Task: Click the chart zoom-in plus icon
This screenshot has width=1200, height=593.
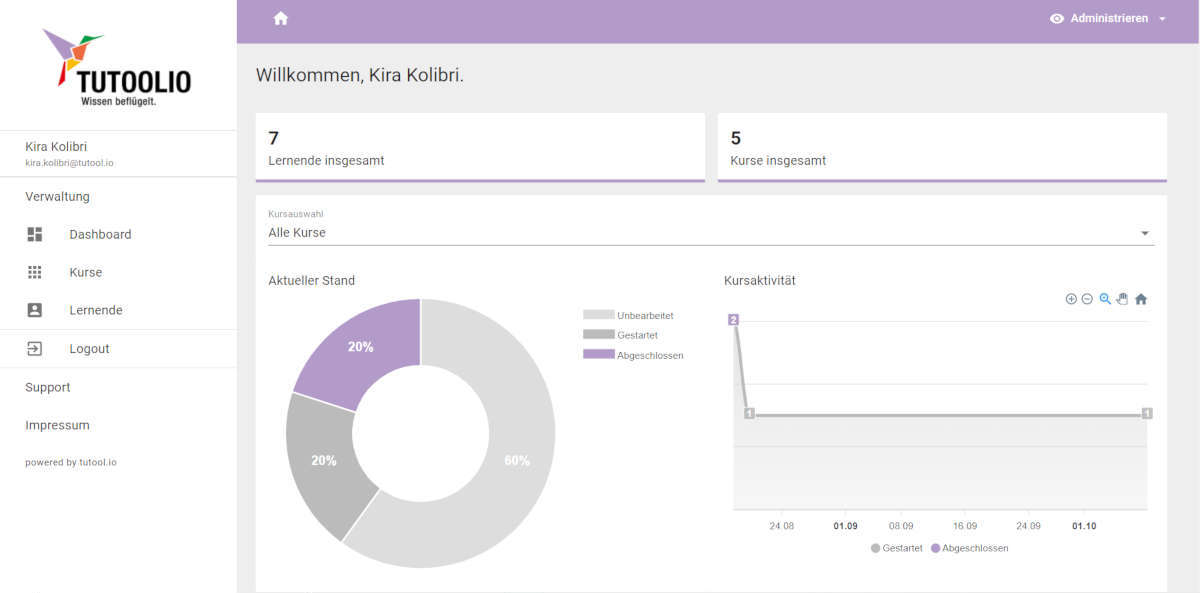Action: [1071, 299]
